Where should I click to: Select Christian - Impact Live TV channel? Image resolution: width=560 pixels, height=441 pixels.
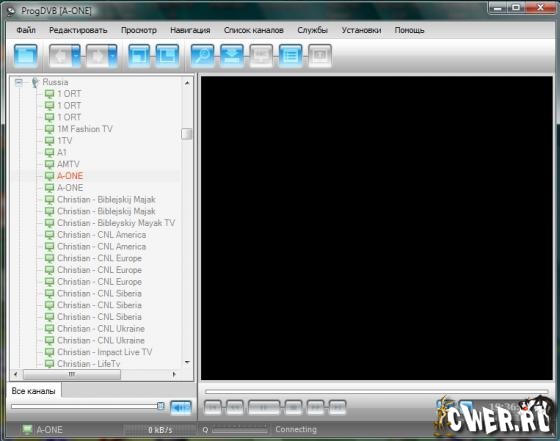pos(105,352)
